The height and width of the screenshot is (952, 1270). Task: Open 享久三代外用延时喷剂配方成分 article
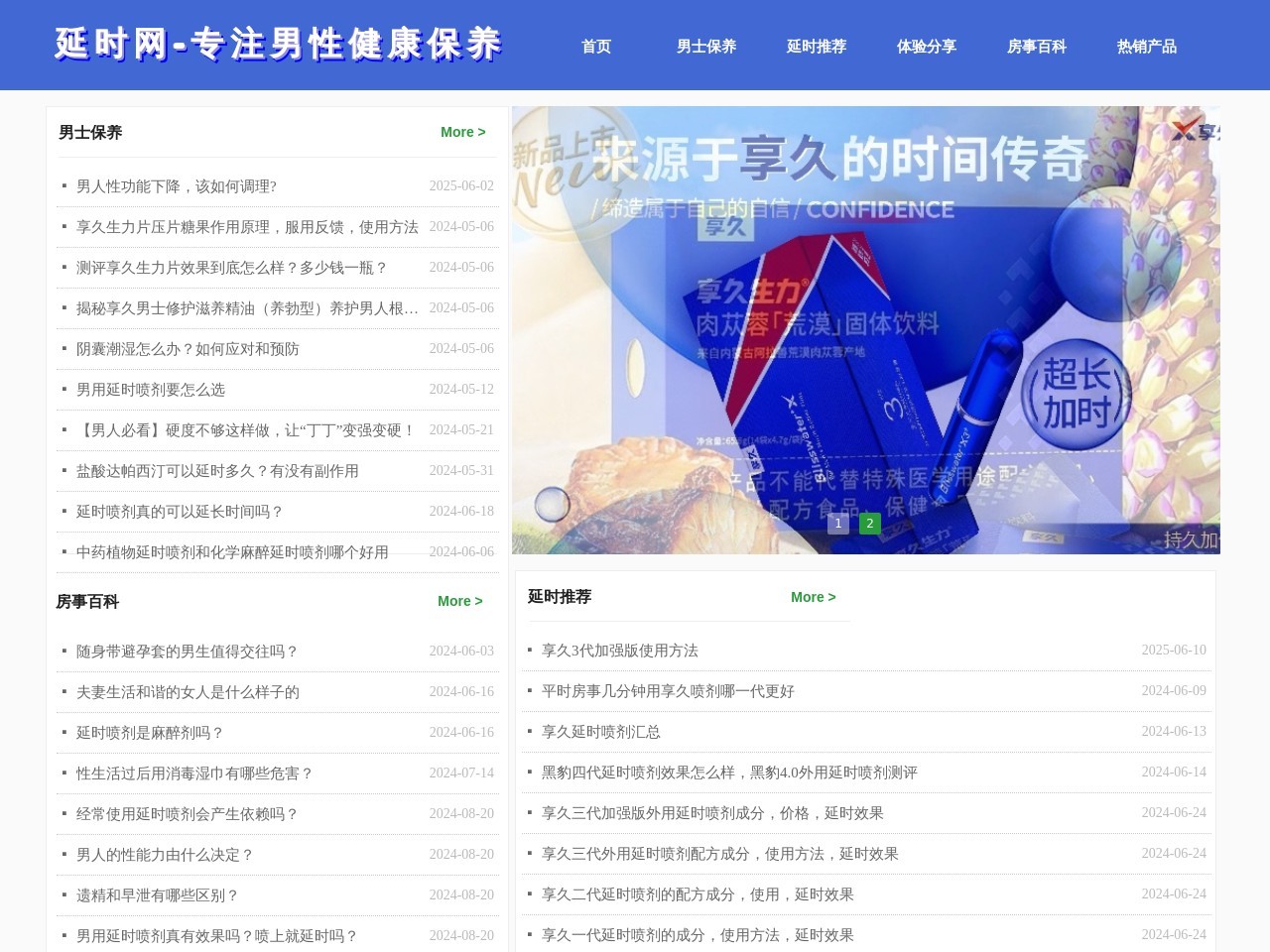[720, 854]
